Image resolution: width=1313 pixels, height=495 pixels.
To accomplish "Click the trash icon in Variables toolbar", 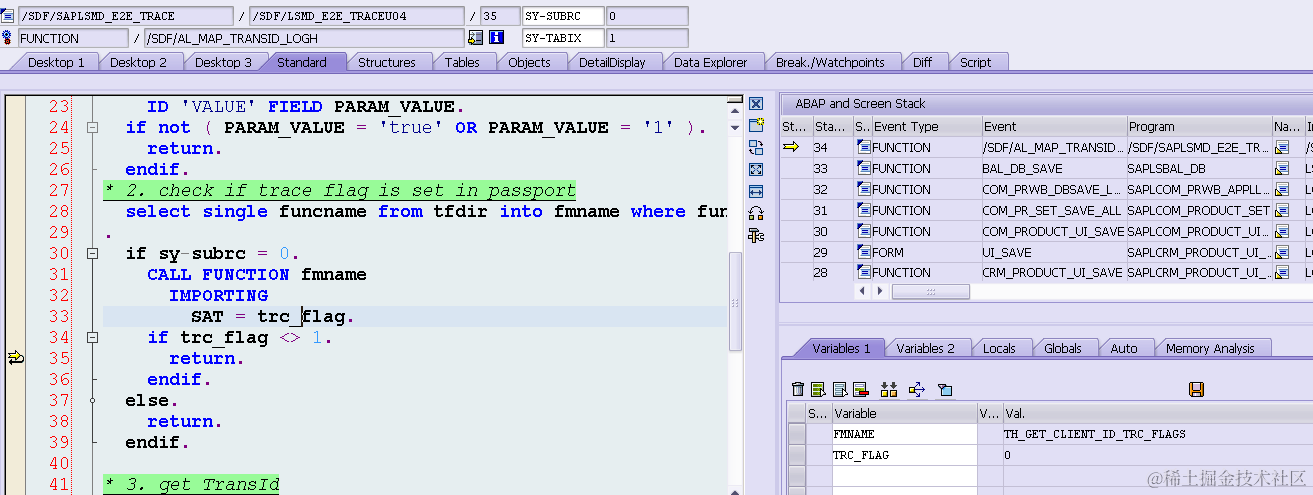I will coord(797,389).
